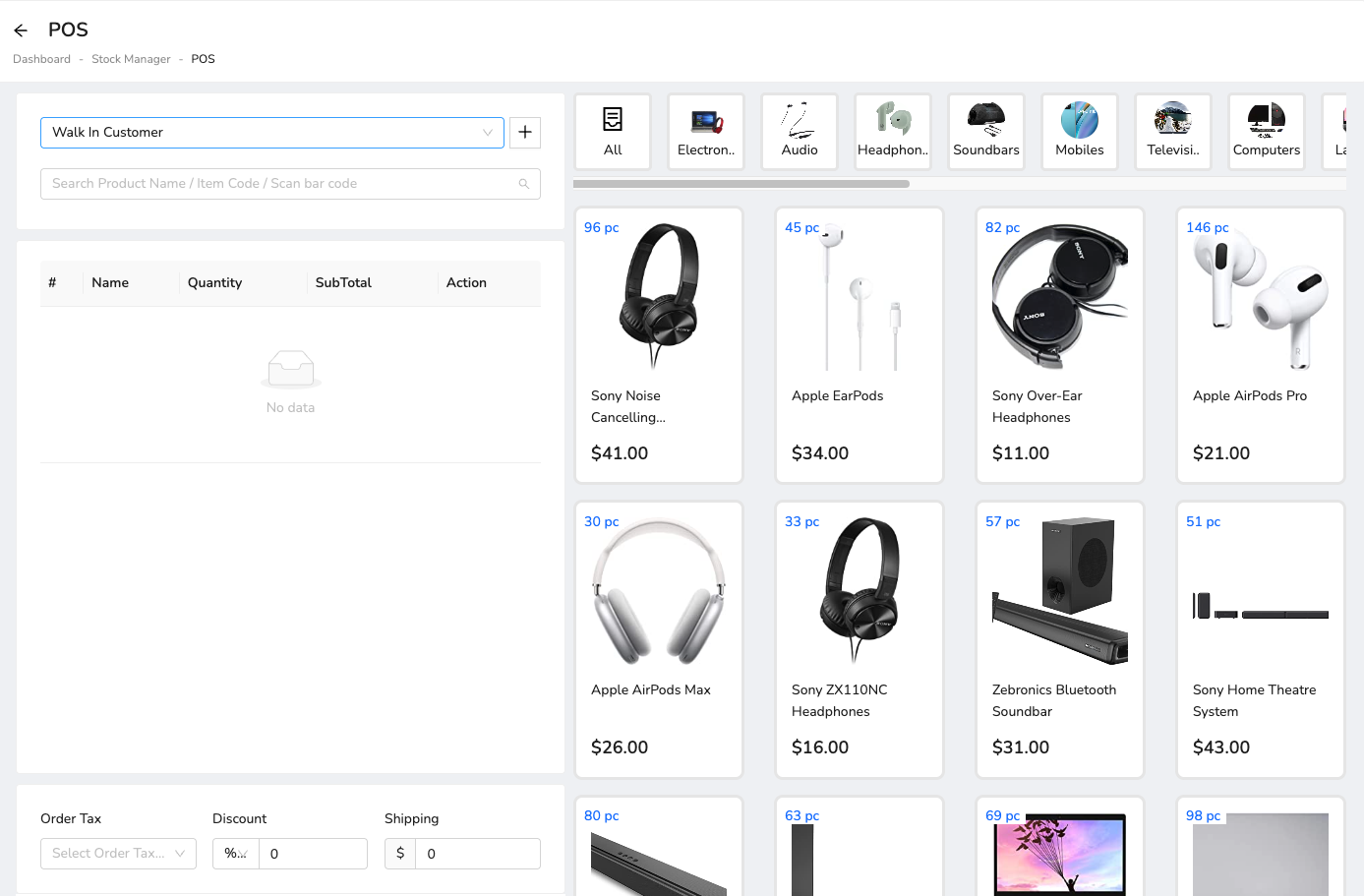The image size is (1364, 896).
Task: Select the All category icon
Action: 613,132
